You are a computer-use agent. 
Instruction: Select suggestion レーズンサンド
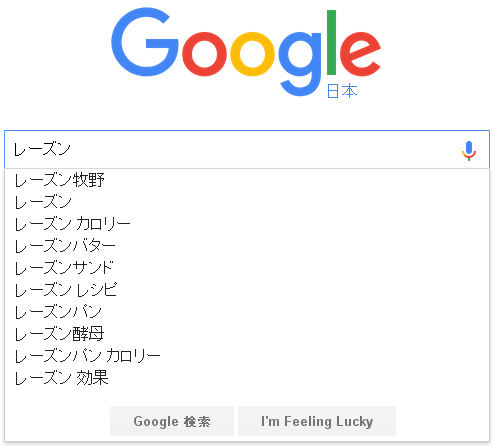click(247, 268)
